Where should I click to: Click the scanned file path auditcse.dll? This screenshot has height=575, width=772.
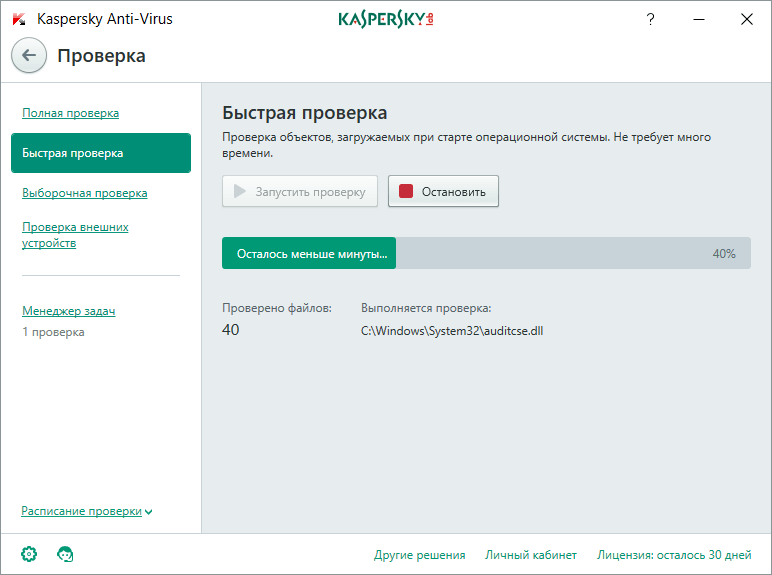(452, 331)
